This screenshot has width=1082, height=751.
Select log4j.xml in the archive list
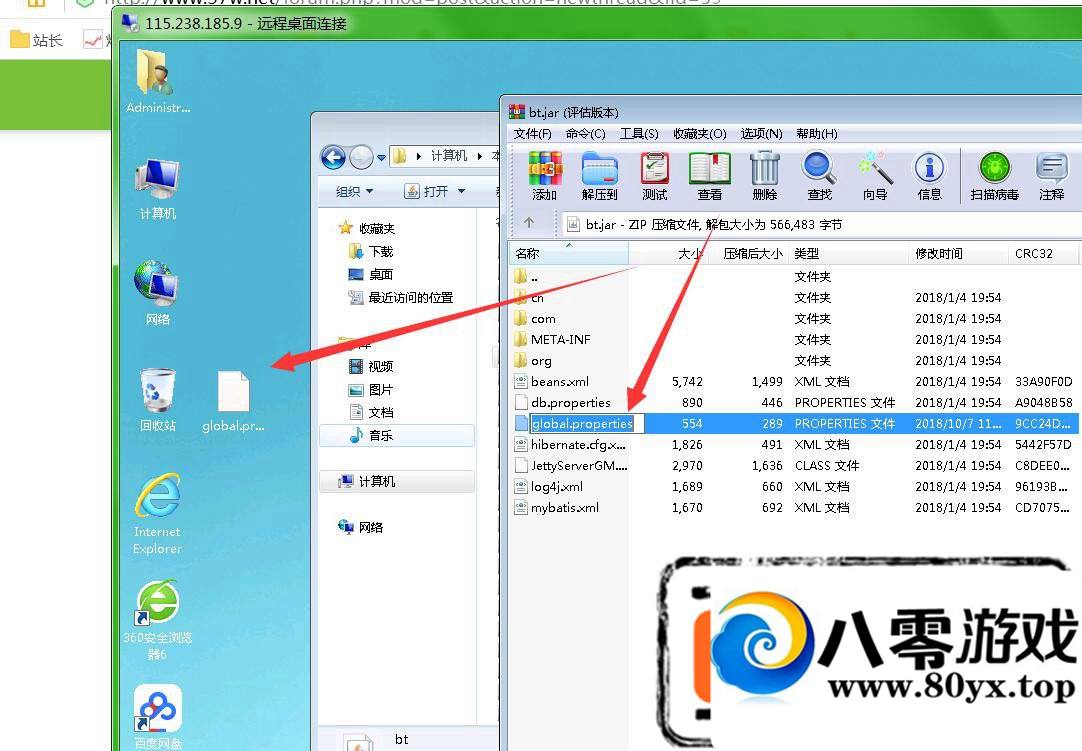point(794,487)
